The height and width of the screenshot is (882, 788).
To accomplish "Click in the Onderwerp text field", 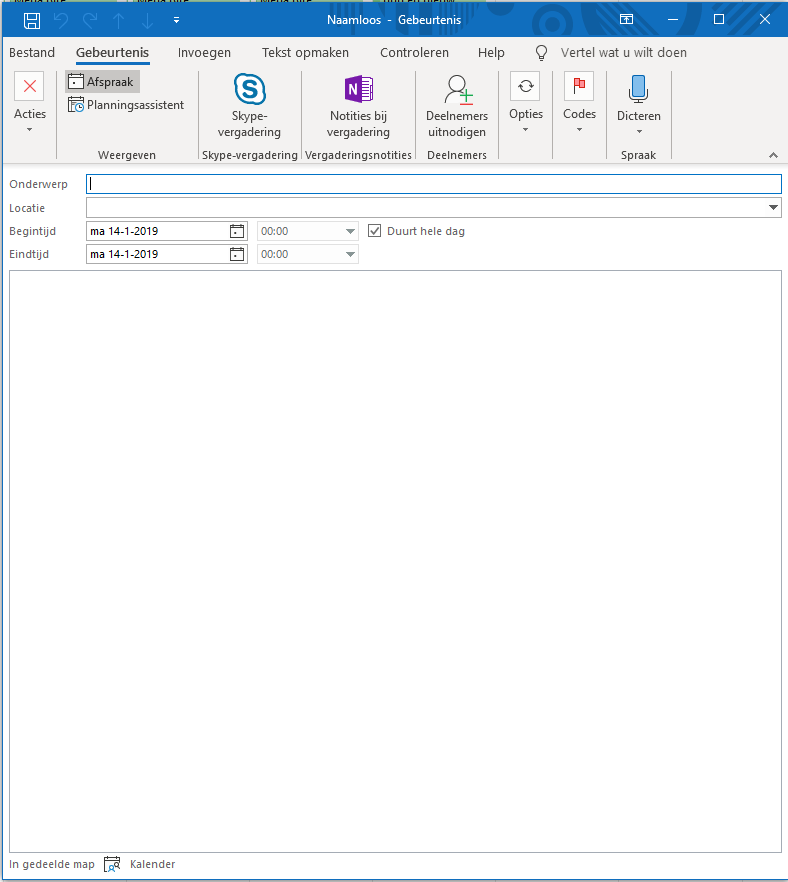I will click(433, 184).
